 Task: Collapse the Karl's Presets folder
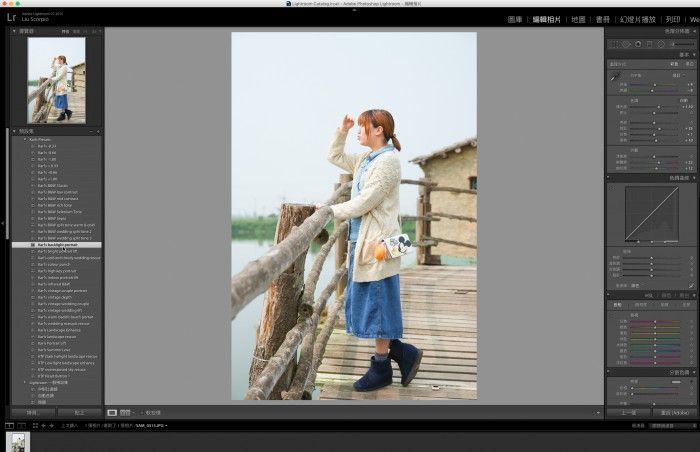[25, 139]
